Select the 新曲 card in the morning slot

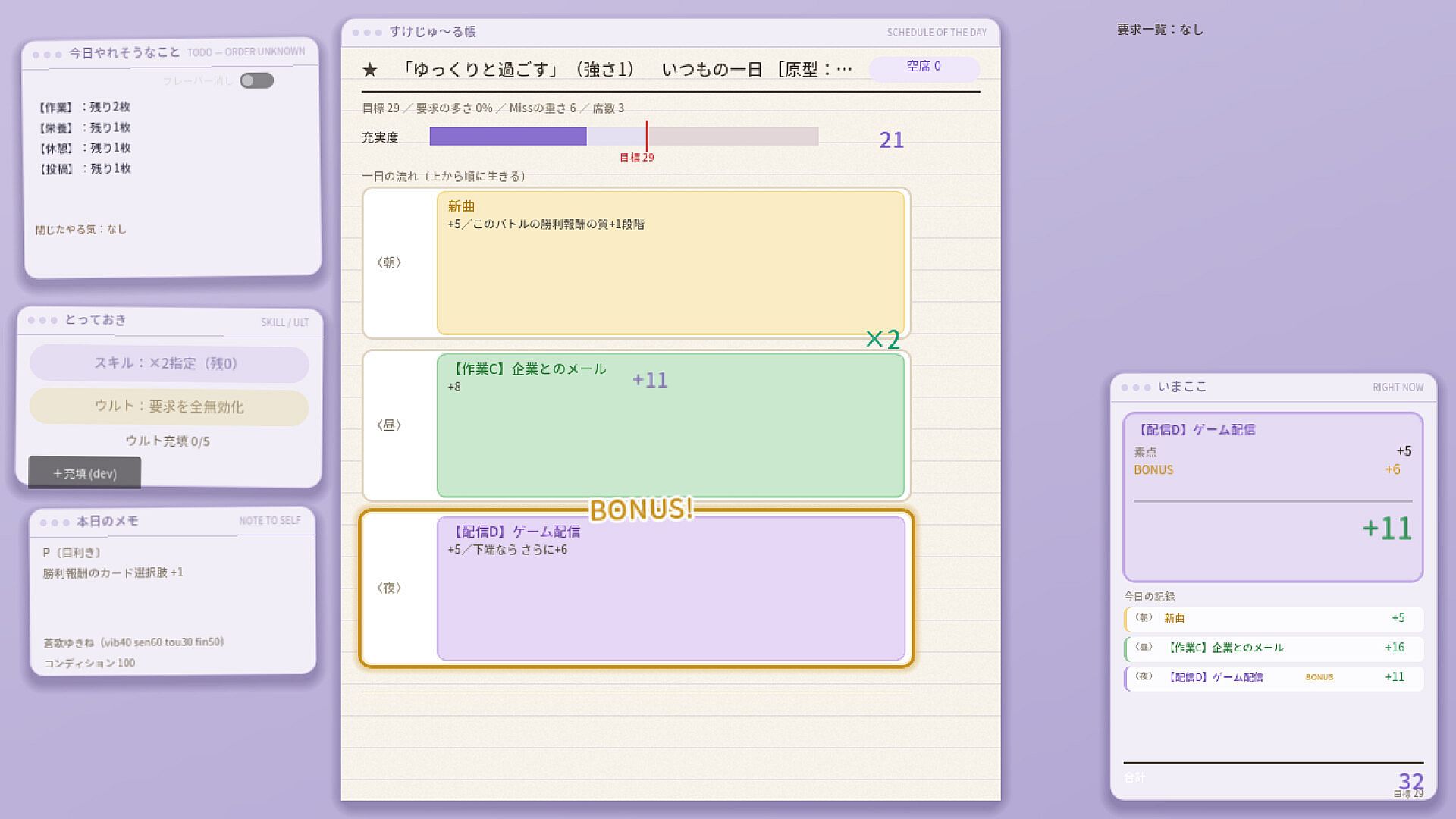point(671,262)
